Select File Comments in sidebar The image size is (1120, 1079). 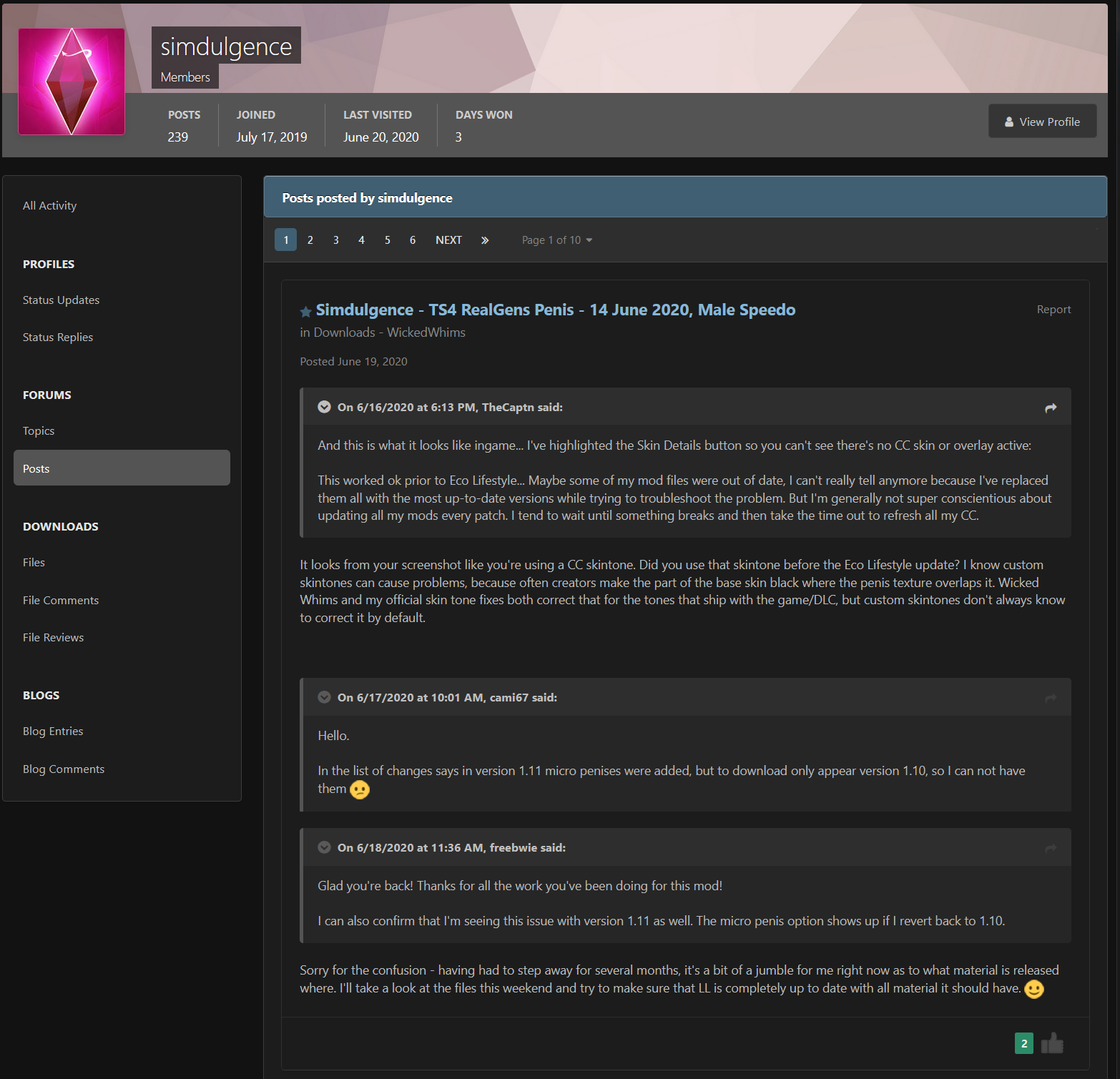61,601
